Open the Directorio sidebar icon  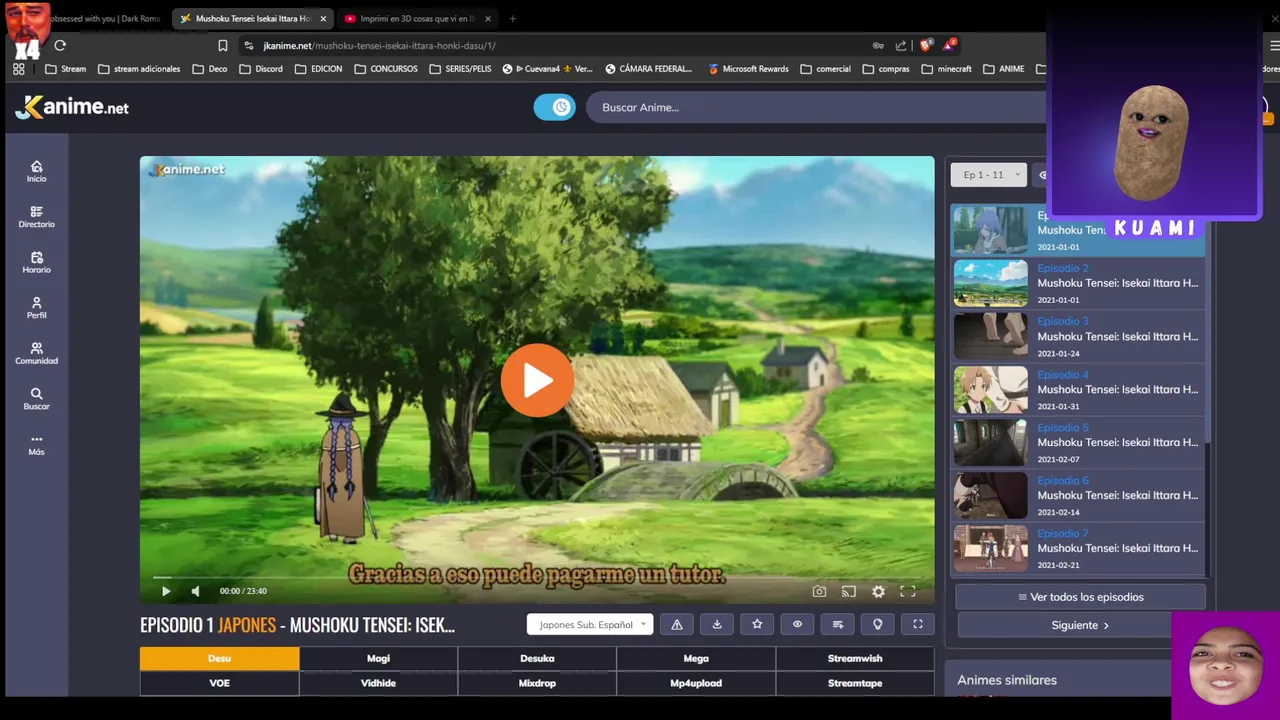(36, 217)
